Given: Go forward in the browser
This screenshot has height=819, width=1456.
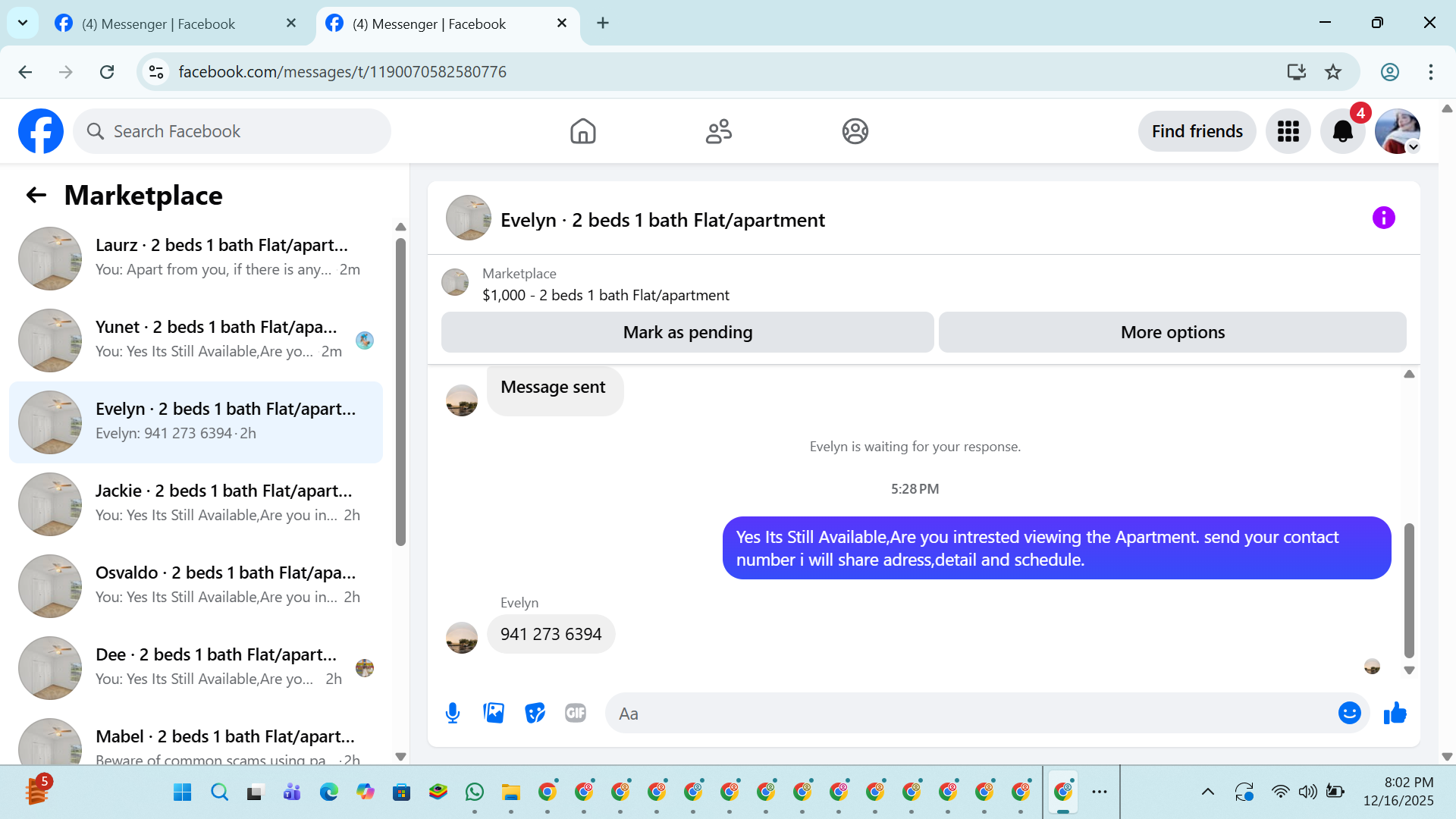Looking at the screenshot, I should click(x=66, y=72).
